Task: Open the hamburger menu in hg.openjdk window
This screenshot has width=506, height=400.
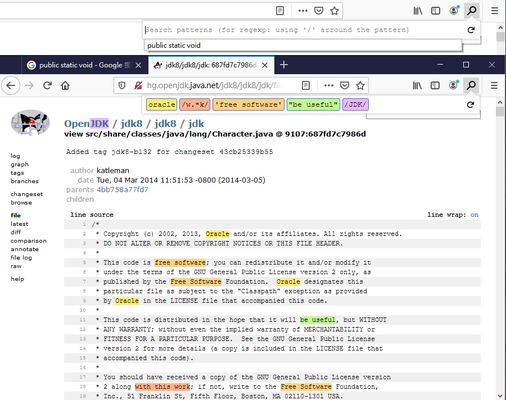Action: [494, 86]
